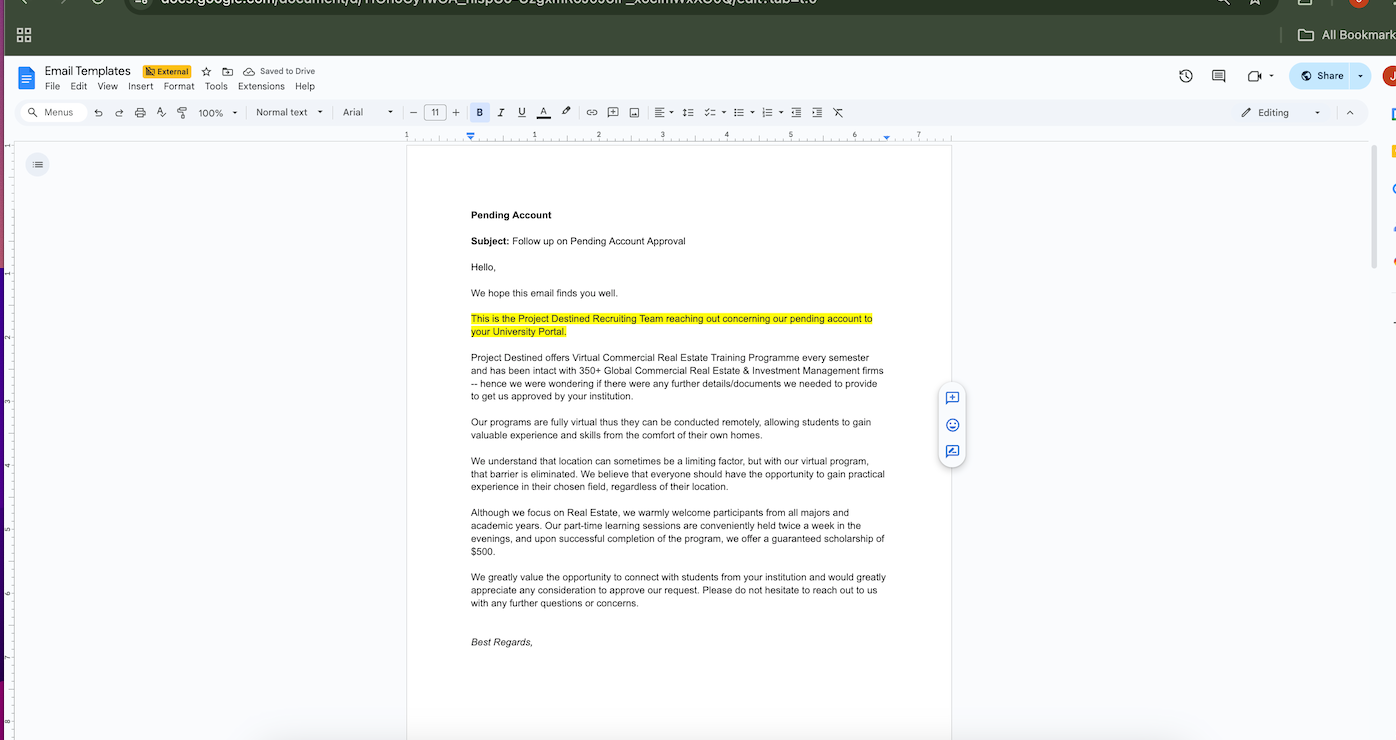Show the document outline panel

[x=38, y=164]
